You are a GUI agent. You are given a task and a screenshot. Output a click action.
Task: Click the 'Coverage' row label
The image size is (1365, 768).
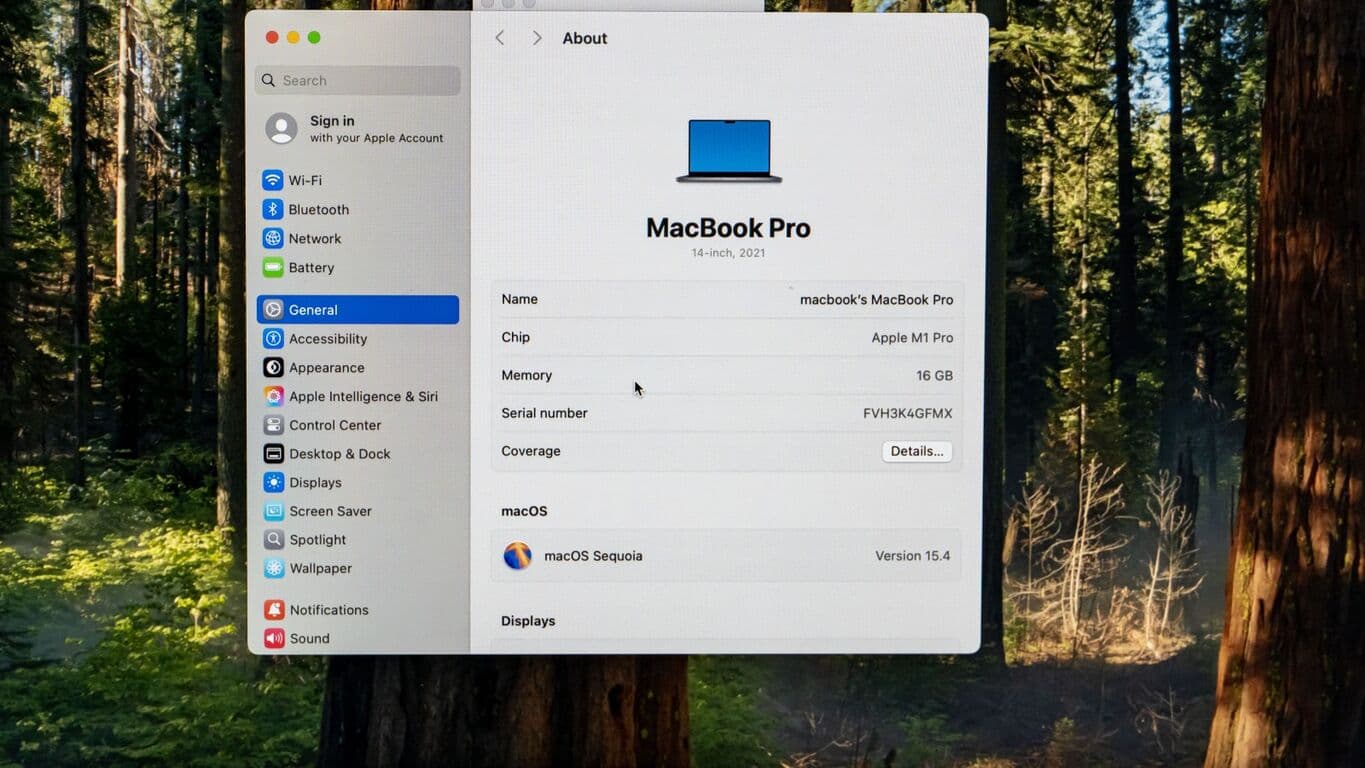(x=530, y=451)
